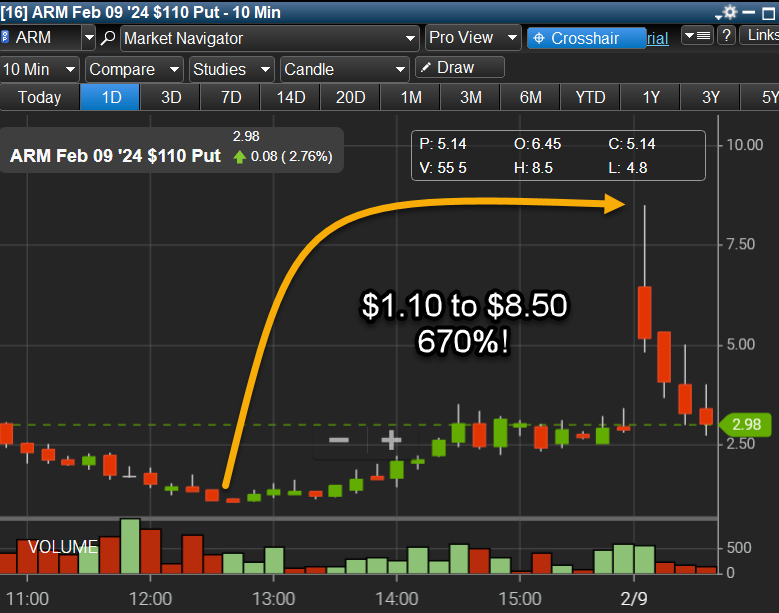
Task: Select the 7D range tab
Action: 231,97
